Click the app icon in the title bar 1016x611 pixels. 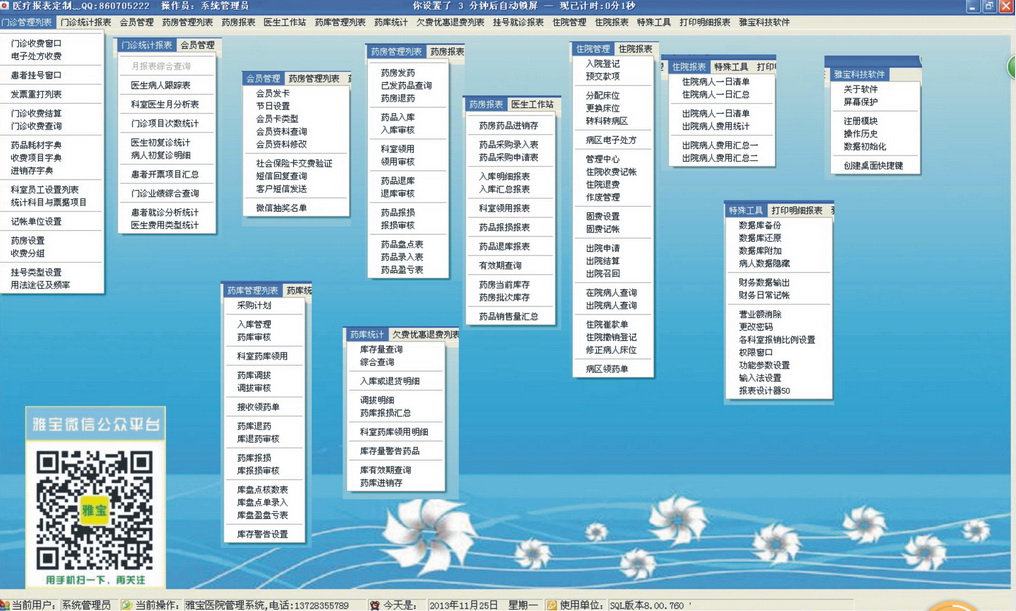point(5,5)
